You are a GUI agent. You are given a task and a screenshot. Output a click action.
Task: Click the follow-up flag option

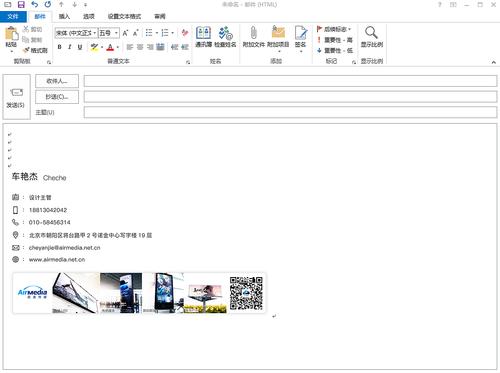click(x=334, y=29)
